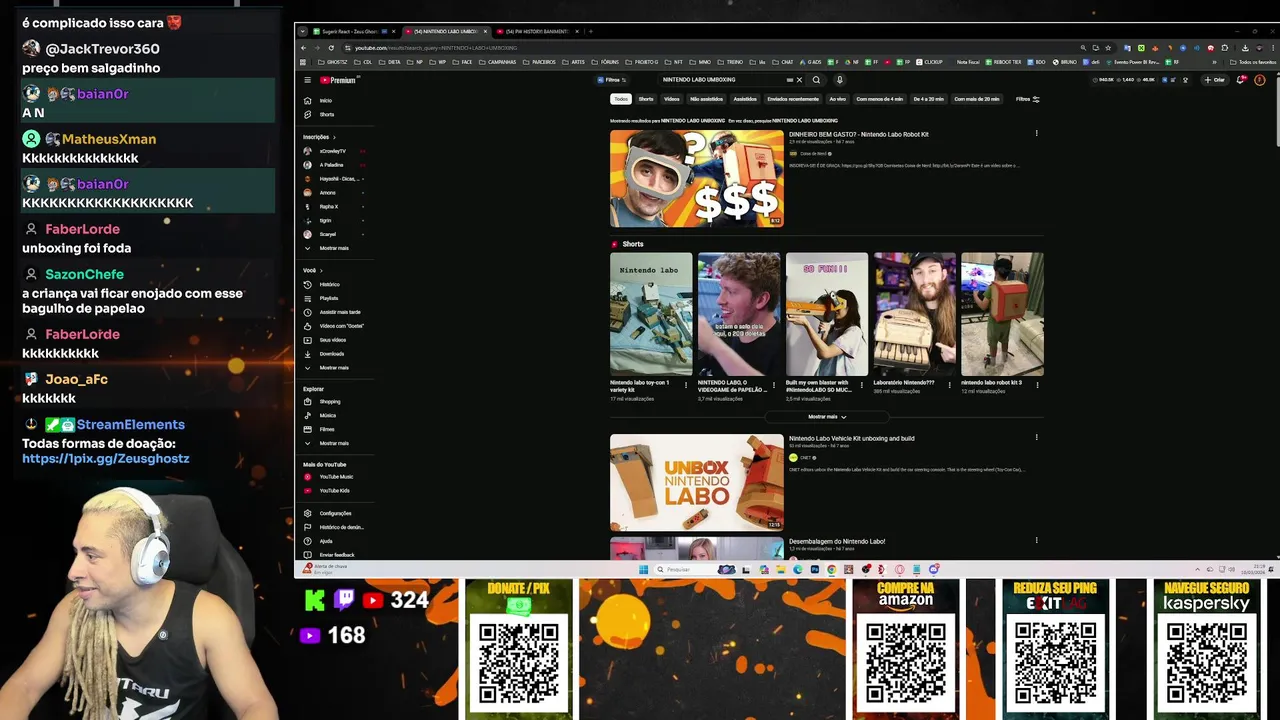
Task: Open Shopping under Explorar
Action: [x=330, y=401]
